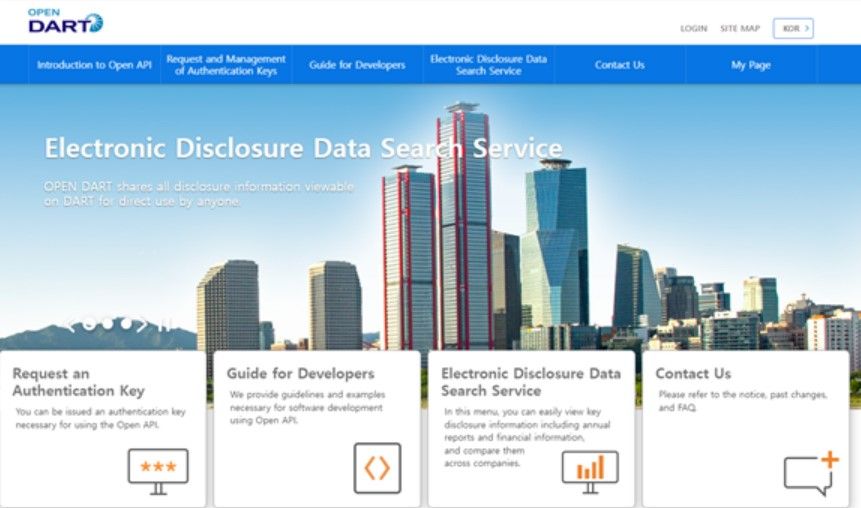This screenshot has height=508, width=861.
Task: Go to previous carousel slide arrow
Action: coord(71,323)
